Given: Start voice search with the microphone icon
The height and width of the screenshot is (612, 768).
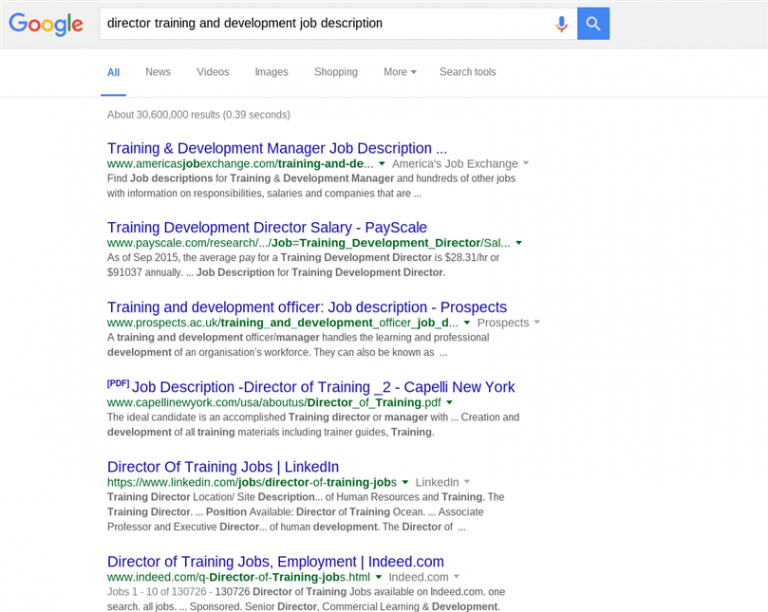Looking at the screenshot, I should (x=561, y=24).
